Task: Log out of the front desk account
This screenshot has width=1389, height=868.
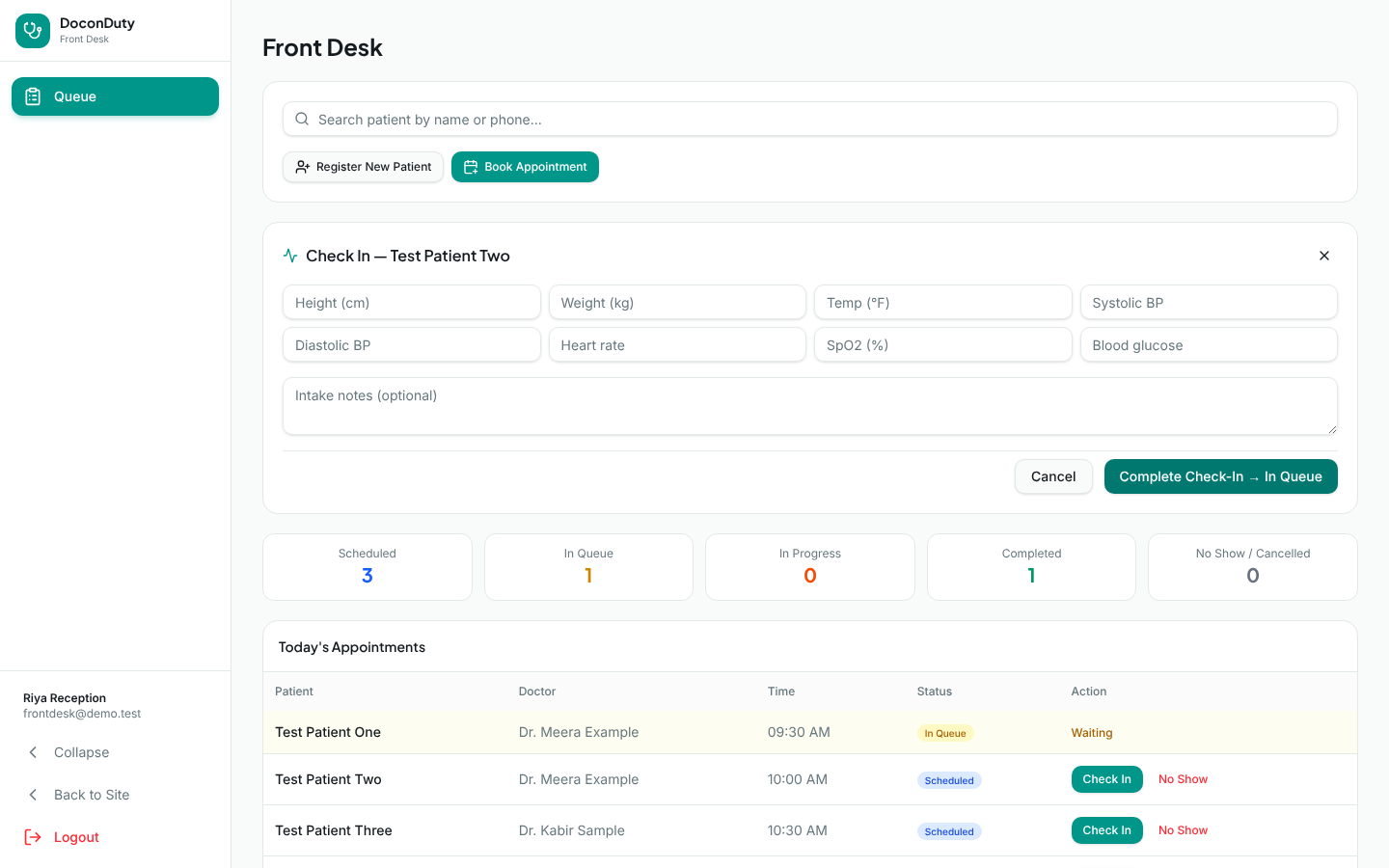Action: pyautogui.click(x=115, y=837)
